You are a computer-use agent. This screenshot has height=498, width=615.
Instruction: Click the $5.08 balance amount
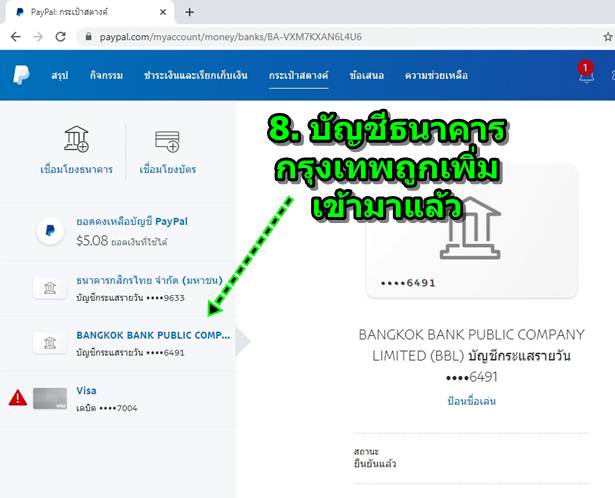point(92,240)
